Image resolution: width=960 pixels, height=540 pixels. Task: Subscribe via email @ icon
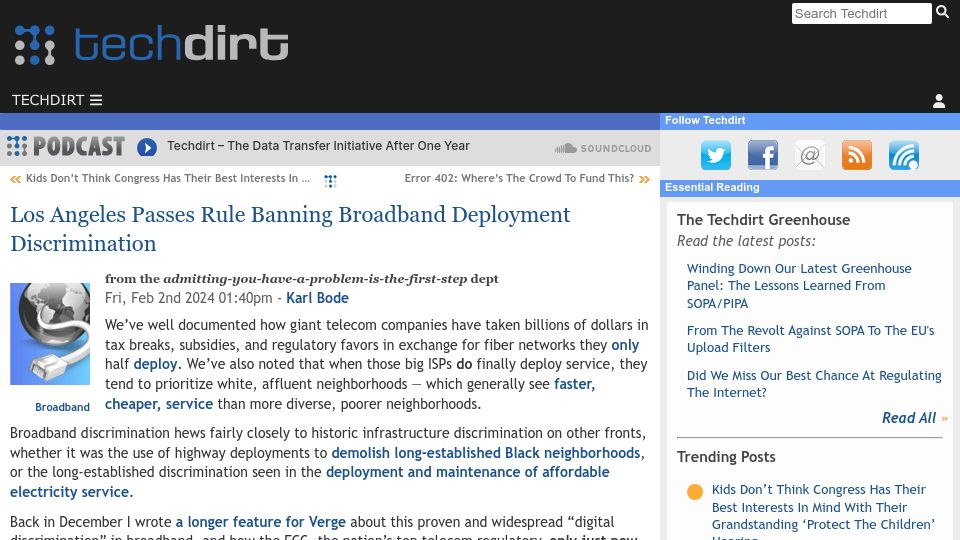coord(809,155)
